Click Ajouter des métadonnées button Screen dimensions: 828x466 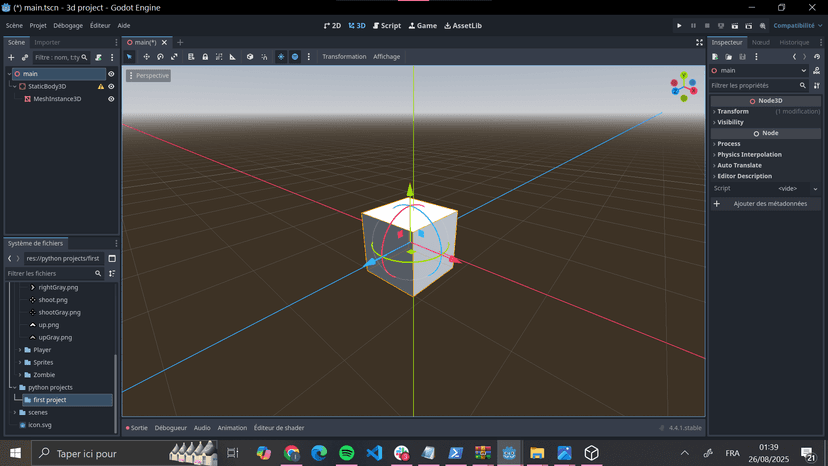coord(769,204)
